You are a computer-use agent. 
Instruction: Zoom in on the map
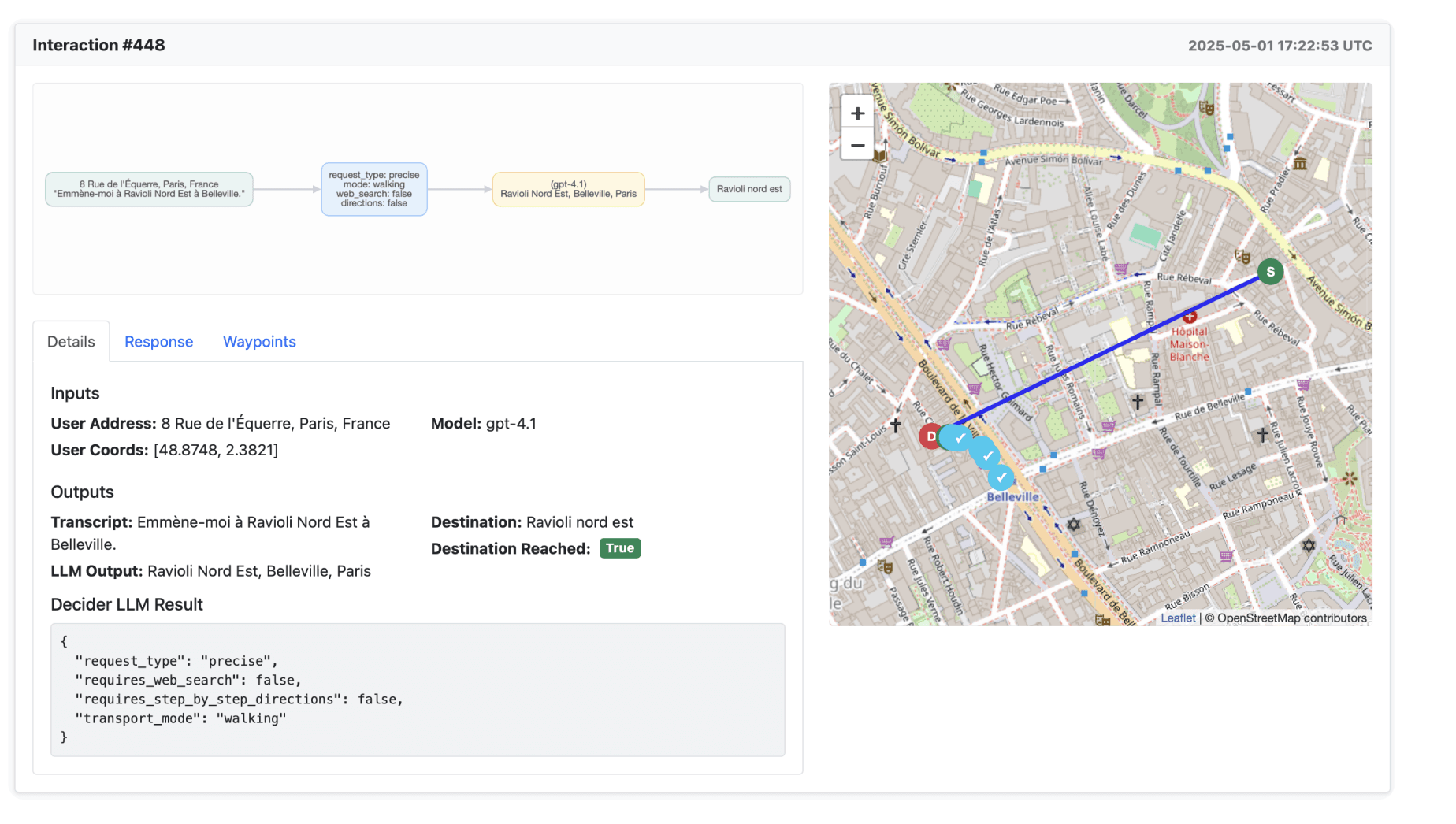[x=857, y=113]
